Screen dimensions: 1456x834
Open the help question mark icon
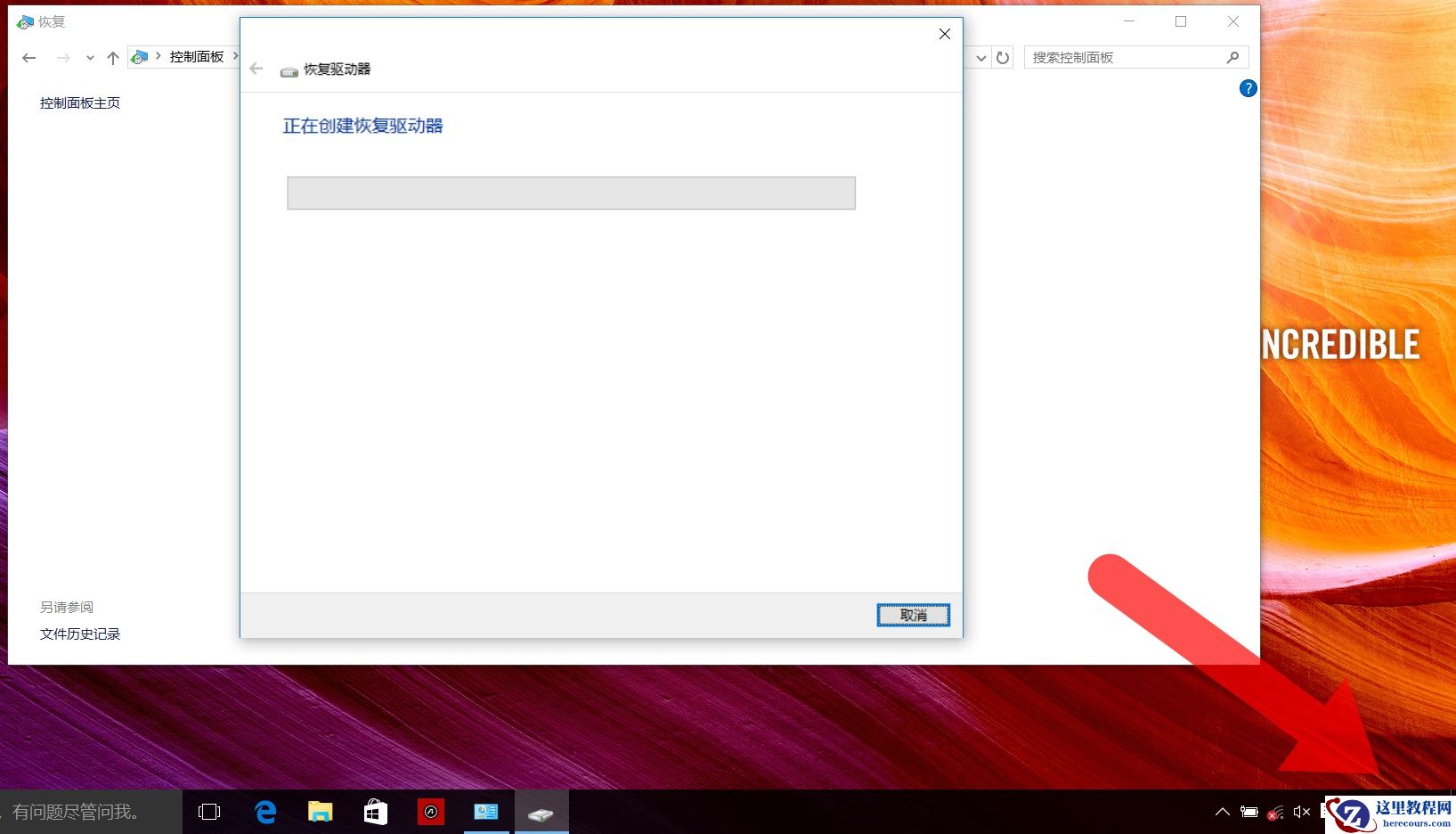(1248, 88)
